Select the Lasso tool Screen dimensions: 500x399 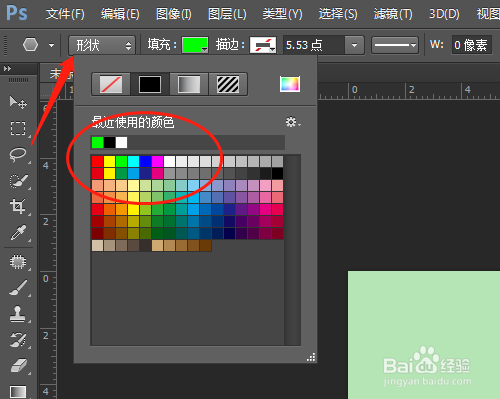point(18,154)
